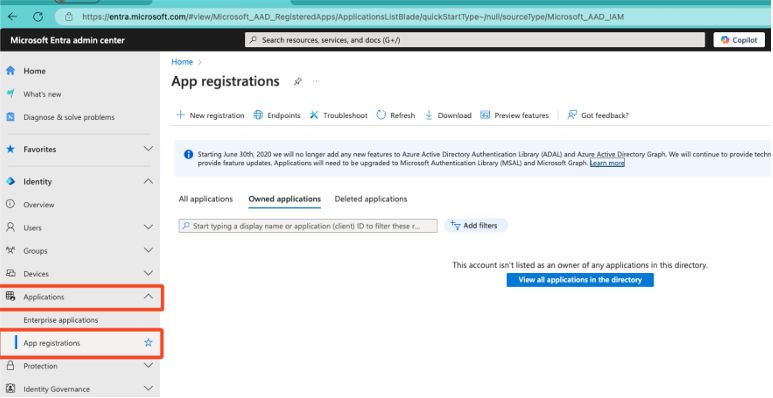Expand the Favorites section chevron

148,149
